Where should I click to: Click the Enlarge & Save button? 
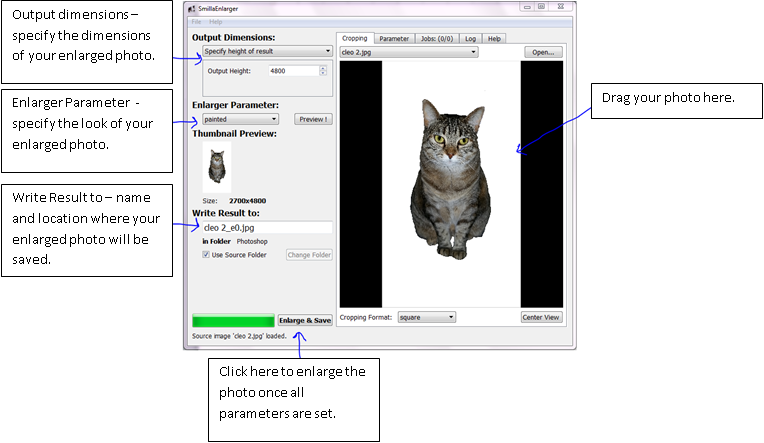(305, 320)
